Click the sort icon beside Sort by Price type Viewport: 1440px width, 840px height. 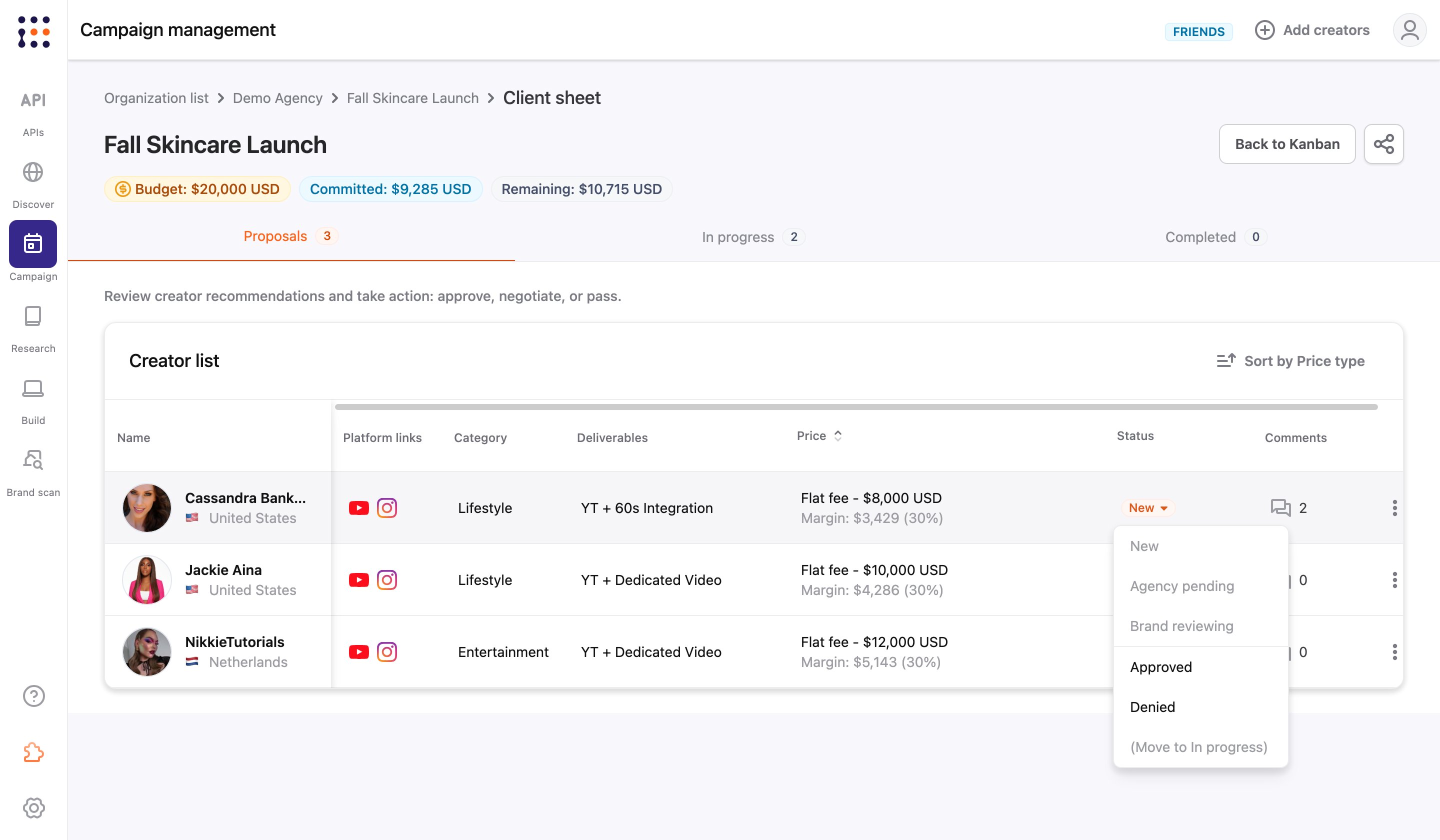1225,360
